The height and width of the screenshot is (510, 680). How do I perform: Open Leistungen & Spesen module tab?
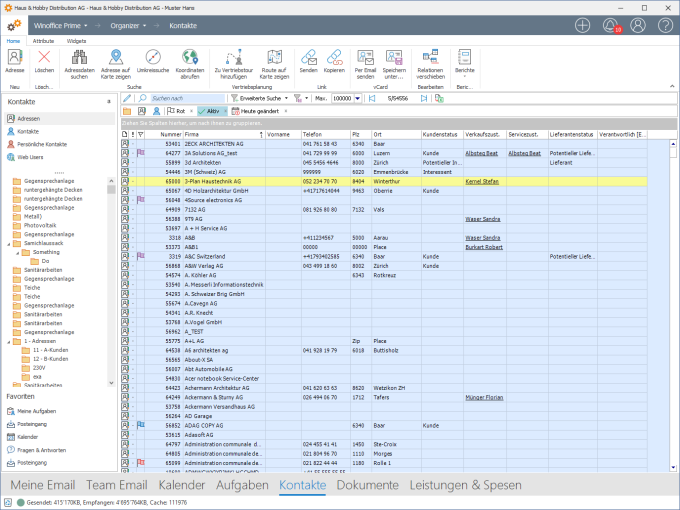[x=466, y=485]
